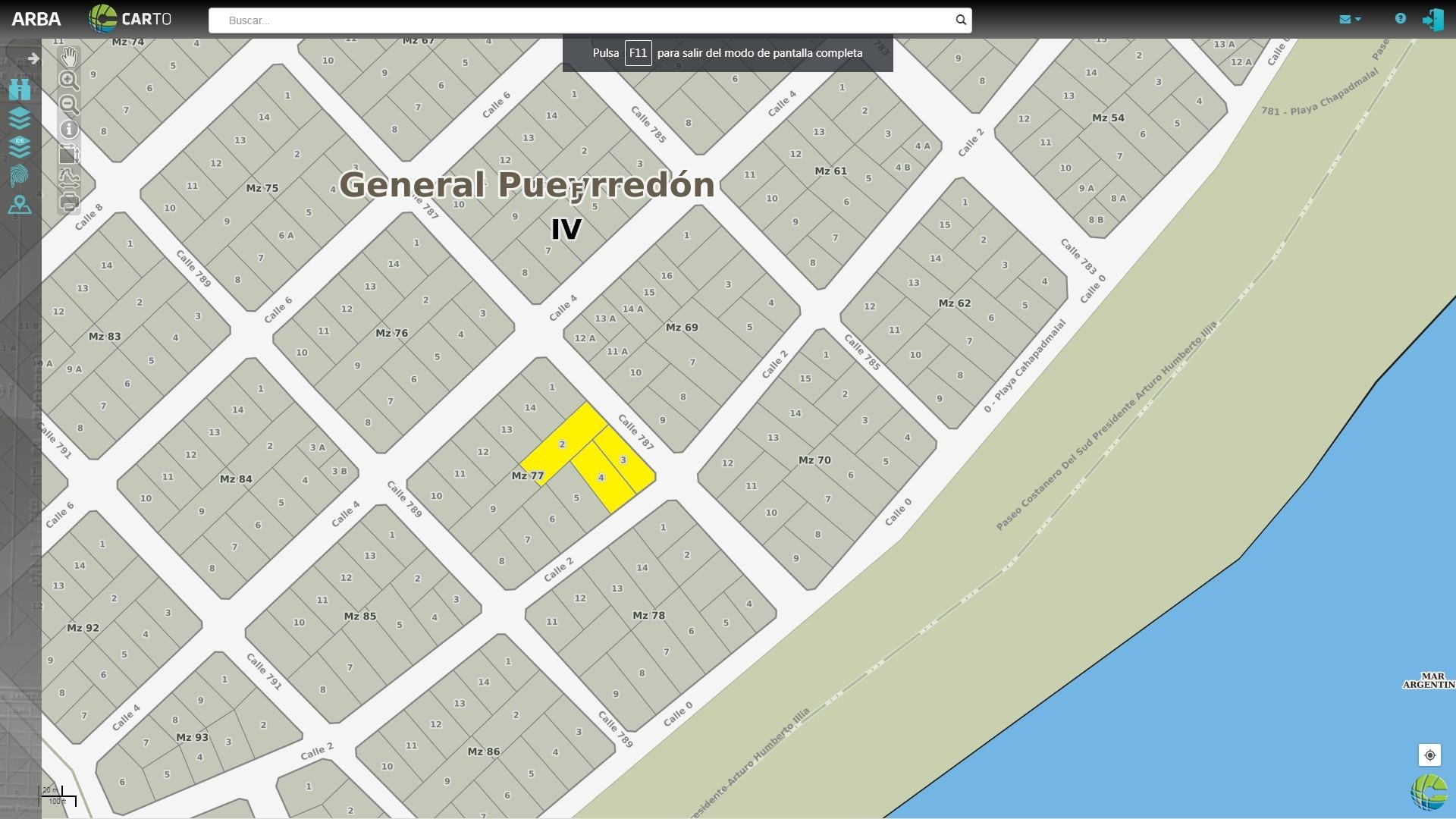Center map on my location button
The image size is (1456, 819).
[x=1430, y=755]
